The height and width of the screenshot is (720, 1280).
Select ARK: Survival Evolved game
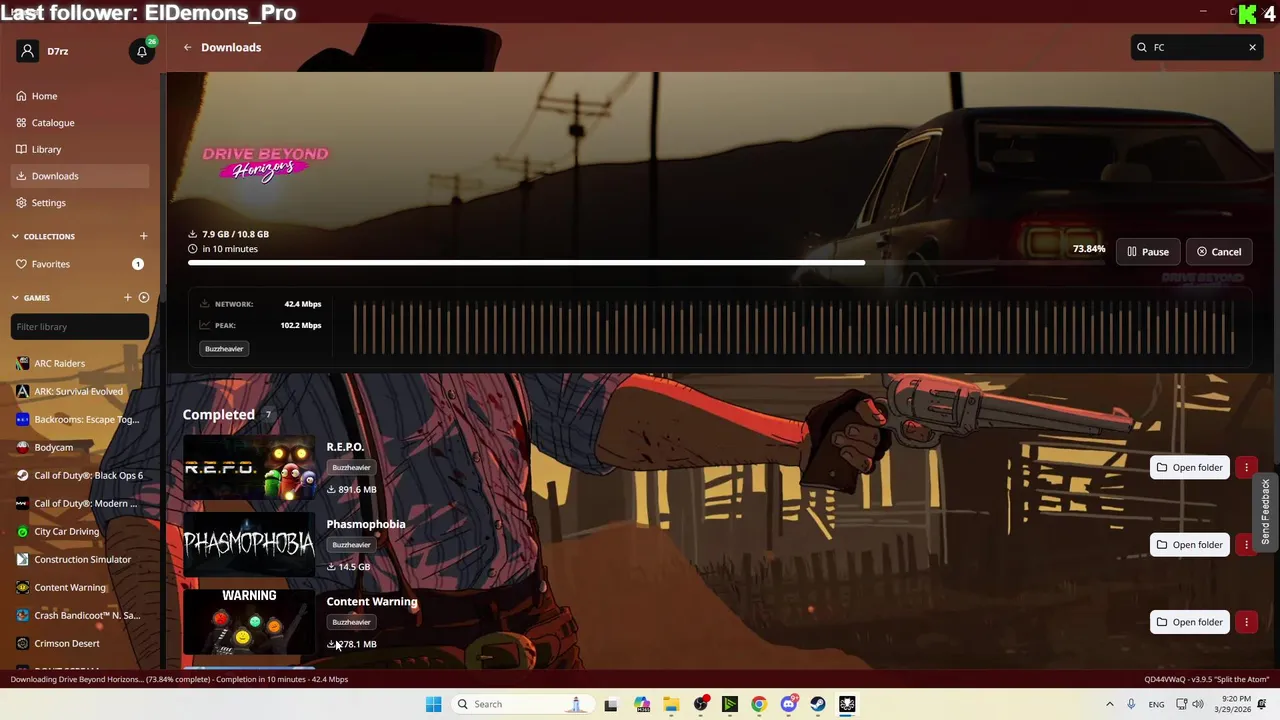click(80, 392)
